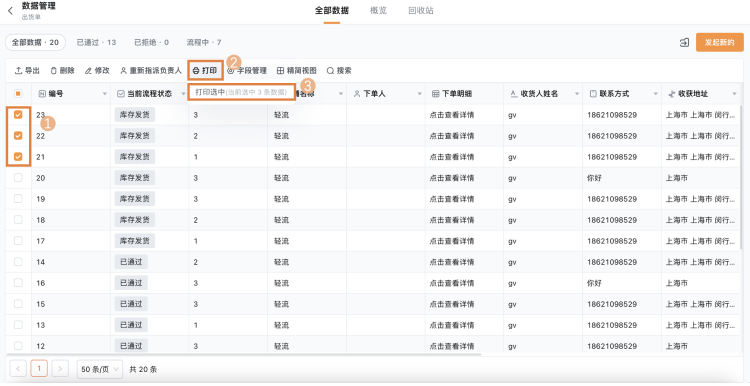Click the import icon beside 发起新的
This screenshot has height=386, width=750.
point(684,43)
